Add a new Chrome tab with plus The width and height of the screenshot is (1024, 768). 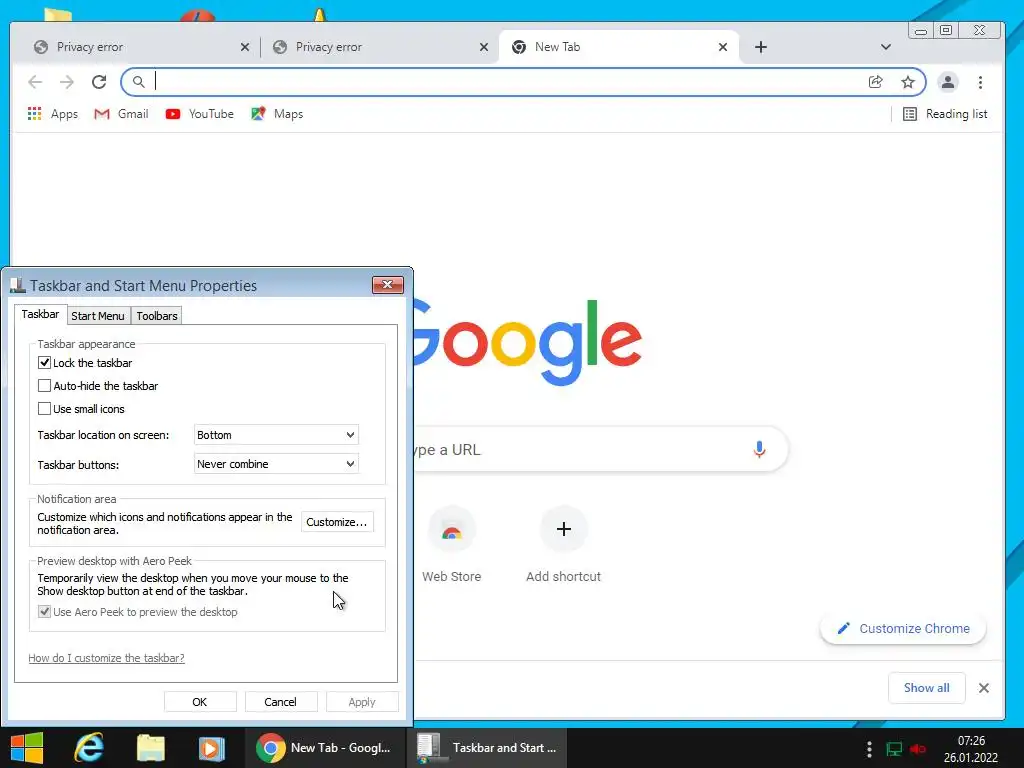click(x=761, y=47)
